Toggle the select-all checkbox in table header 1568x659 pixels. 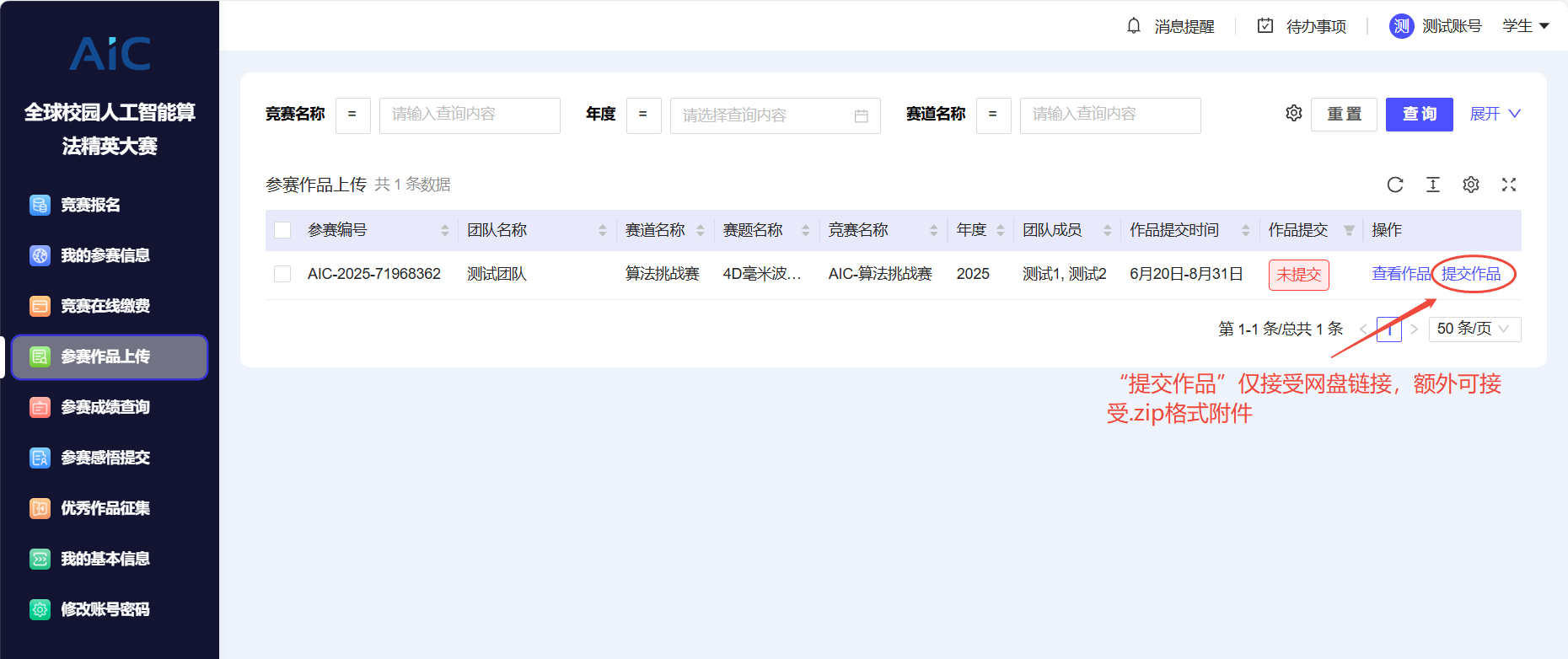click(282, 230)
